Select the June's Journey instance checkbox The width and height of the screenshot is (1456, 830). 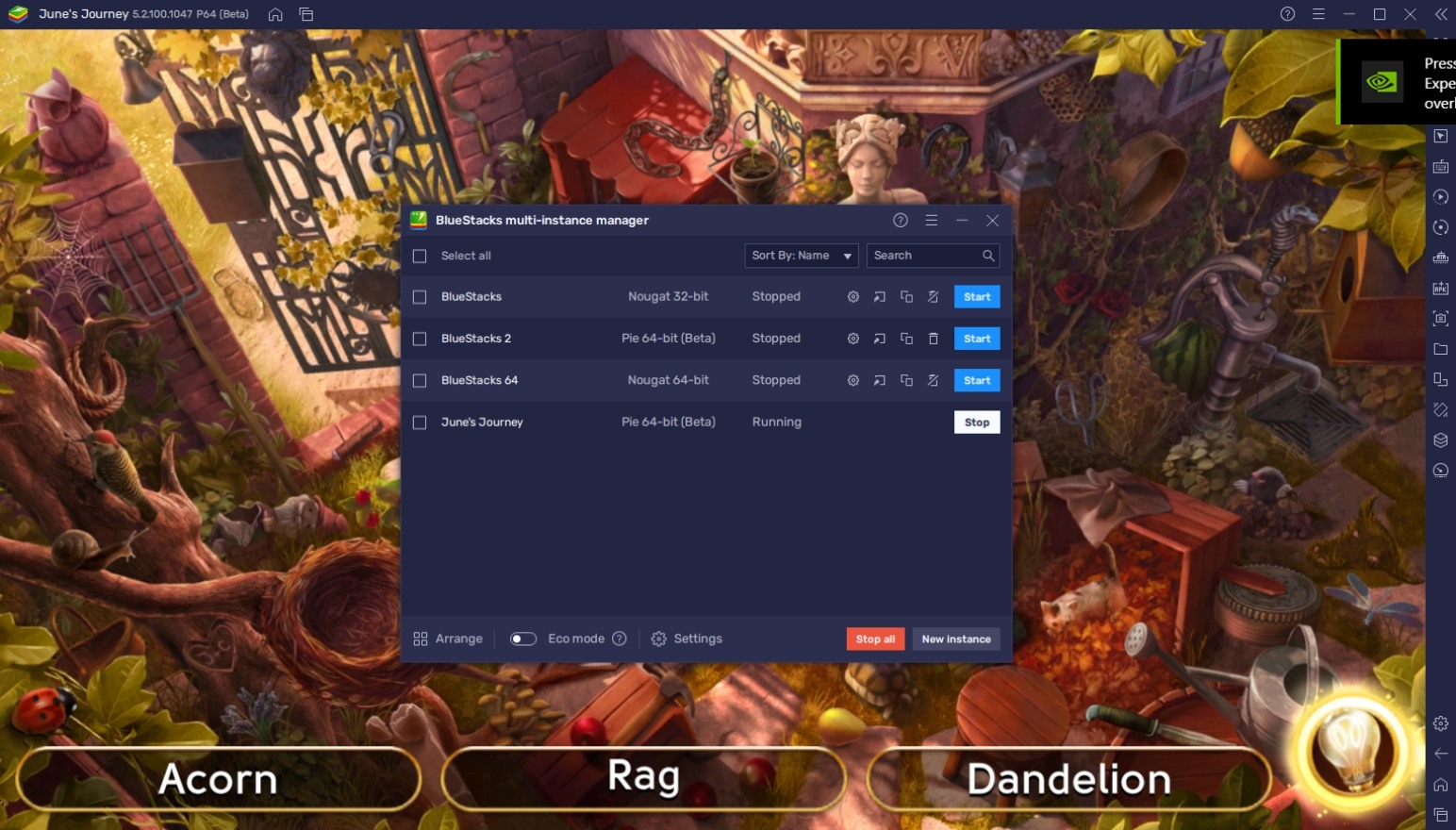[420, 423]
